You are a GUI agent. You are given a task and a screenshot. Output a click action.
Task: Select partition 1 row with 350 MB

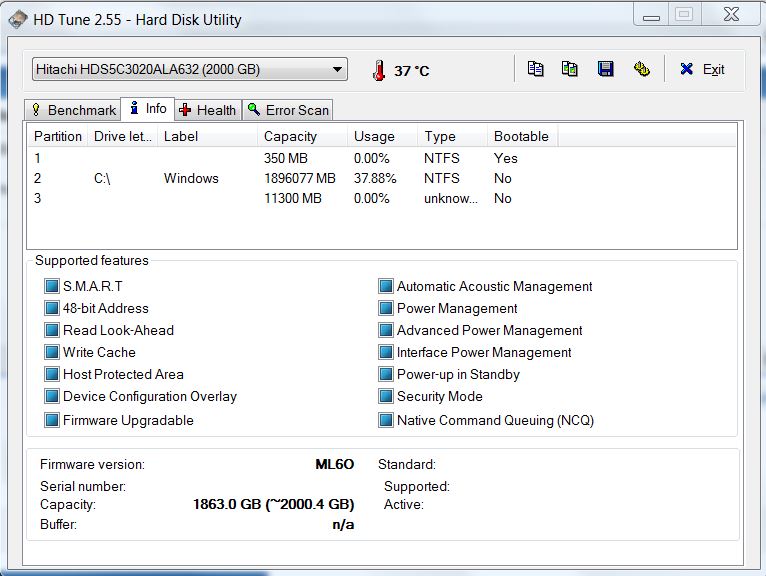382,158
